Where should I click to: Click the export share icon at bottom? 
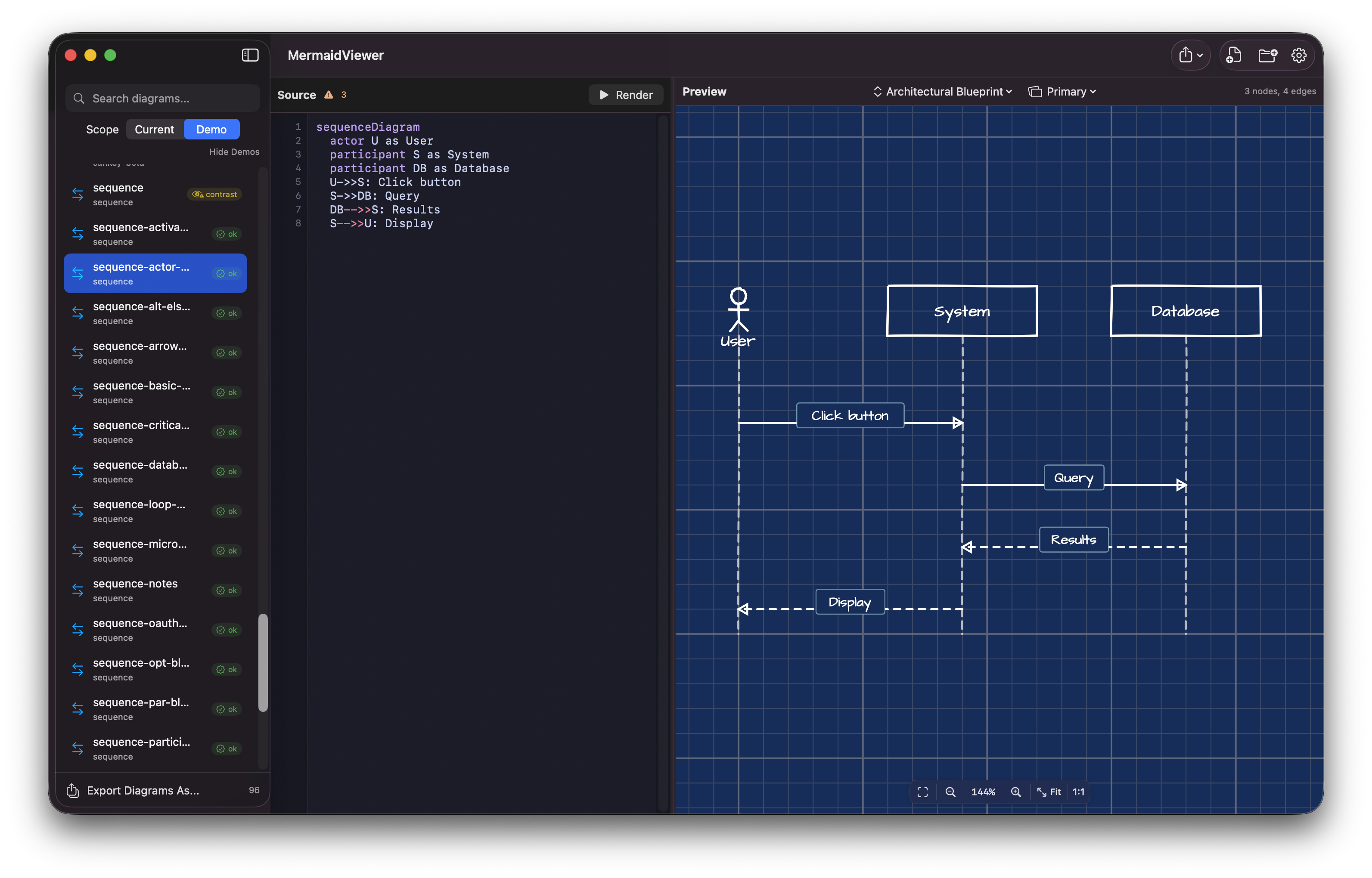(72, 790)
